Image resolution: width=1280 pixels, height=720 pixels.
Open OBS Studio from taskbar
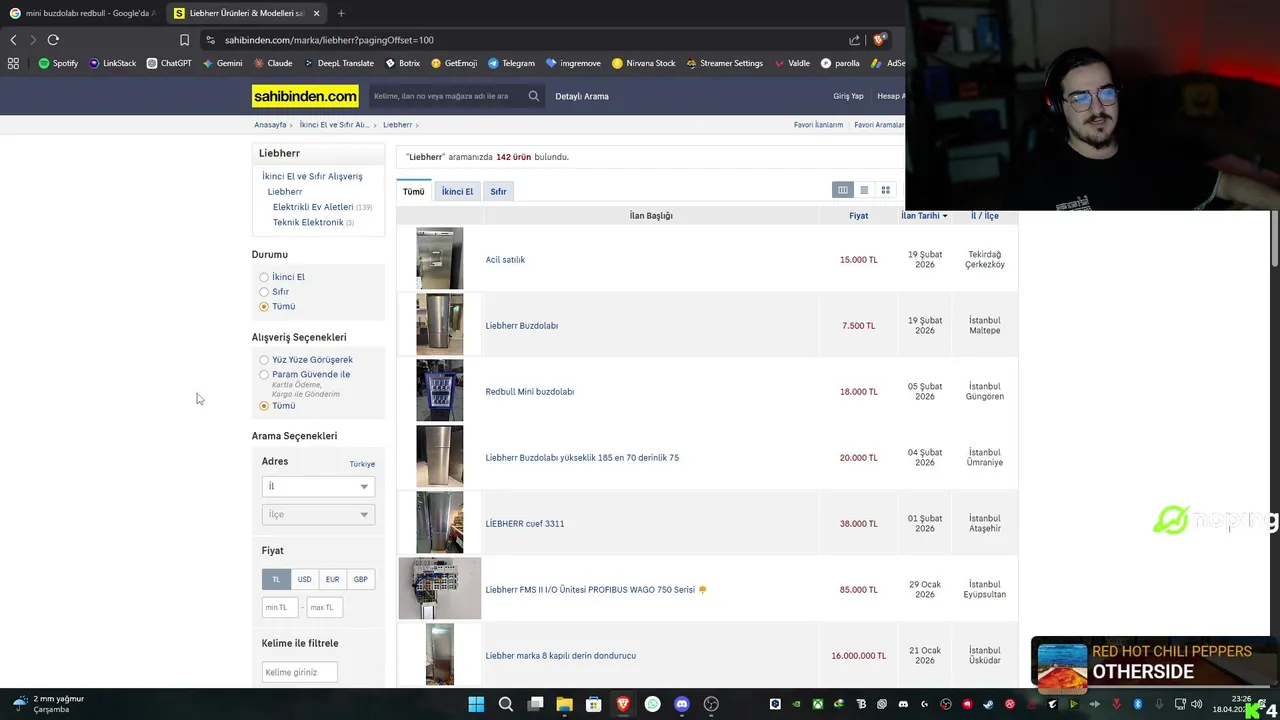point(711,704)
